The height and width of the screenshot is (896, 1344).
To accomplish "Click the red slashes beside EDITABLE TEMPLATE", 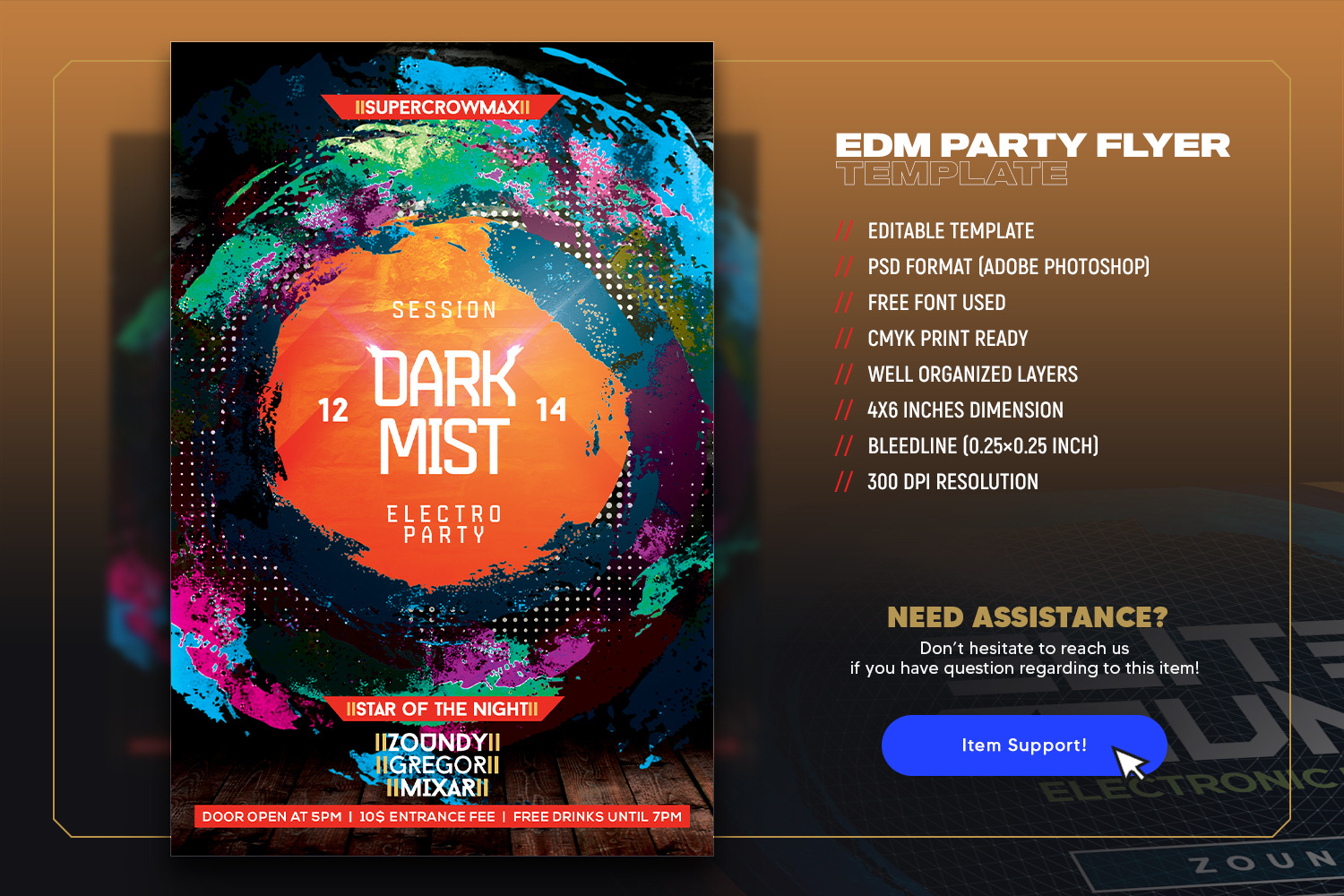I will (x=844, y=231).
